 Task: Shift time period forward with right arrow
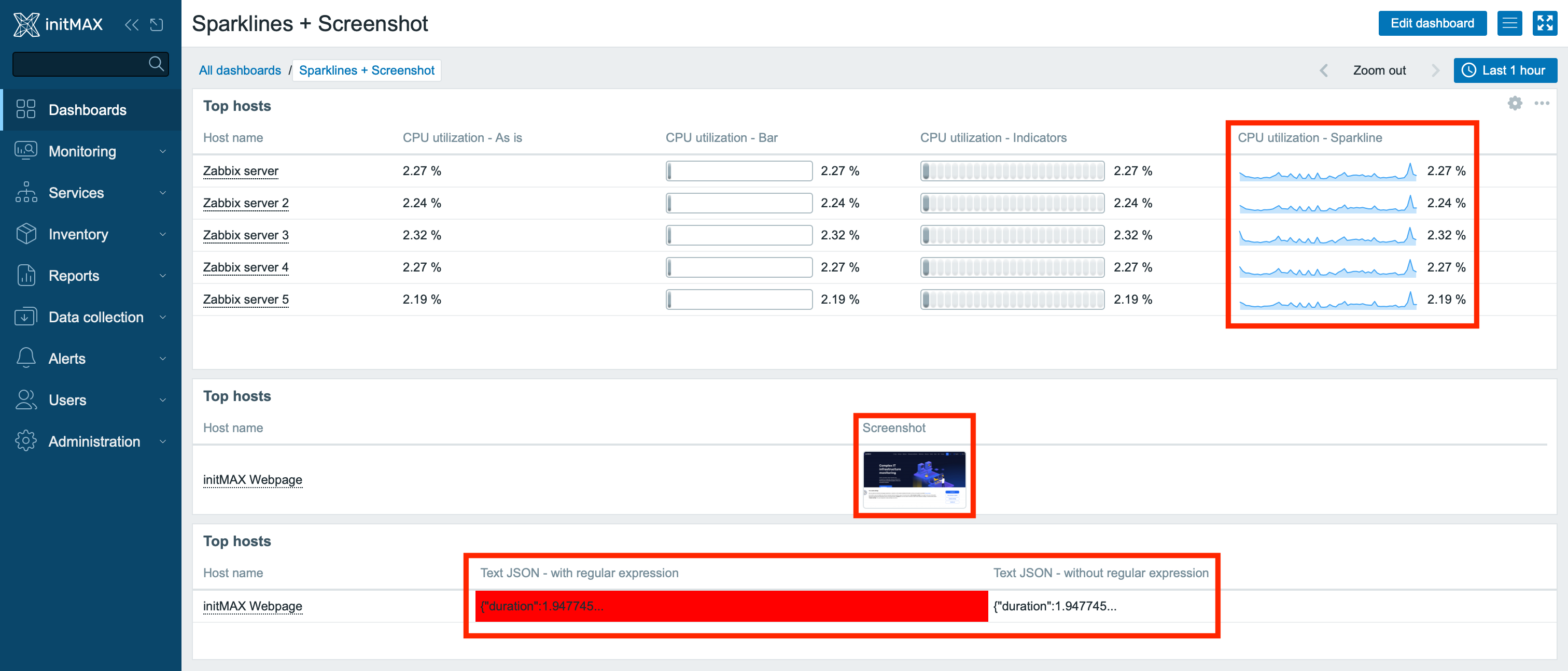(1435, 70)
